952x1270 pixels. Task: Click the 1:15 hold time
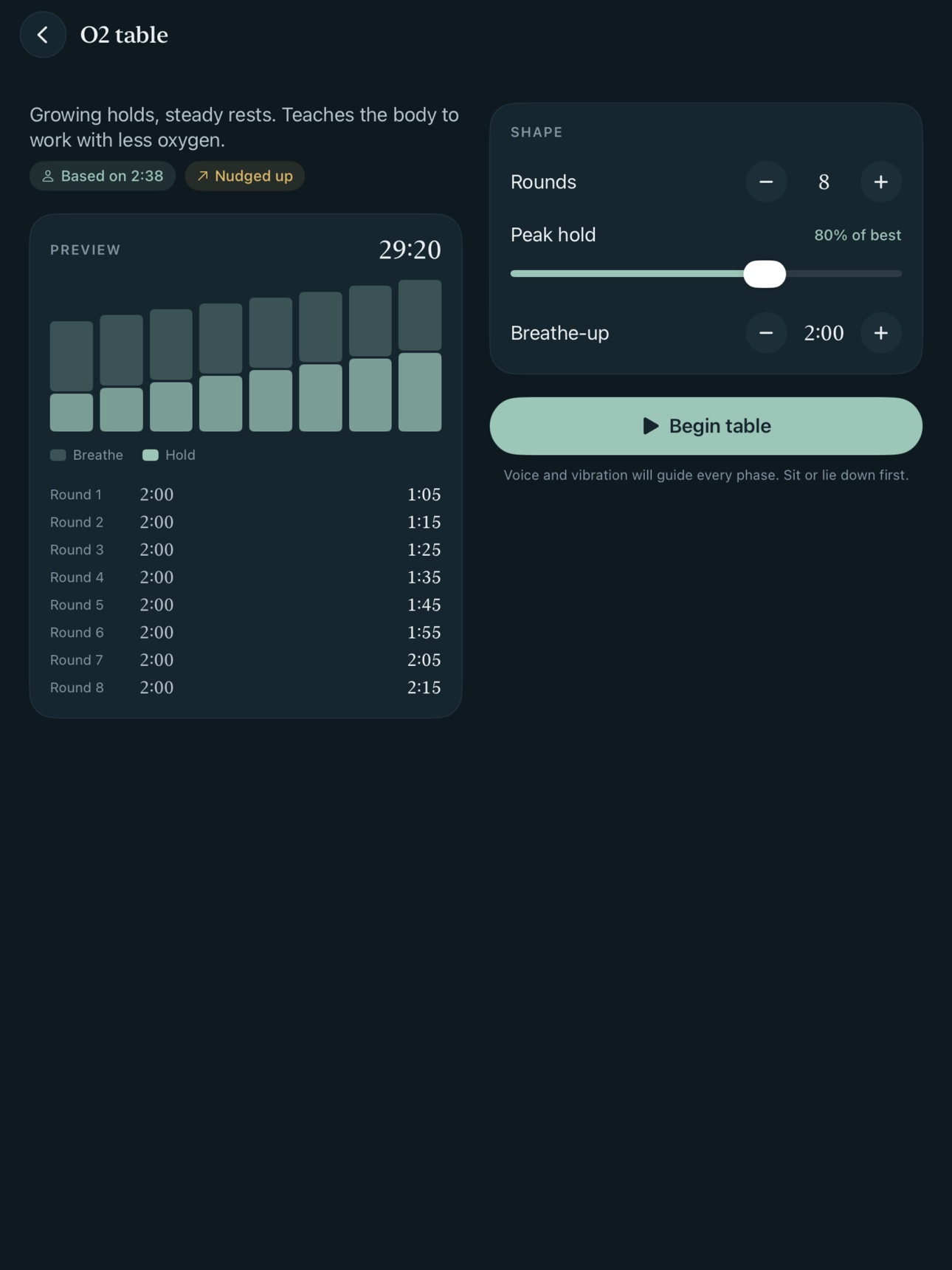coord(424,522)
